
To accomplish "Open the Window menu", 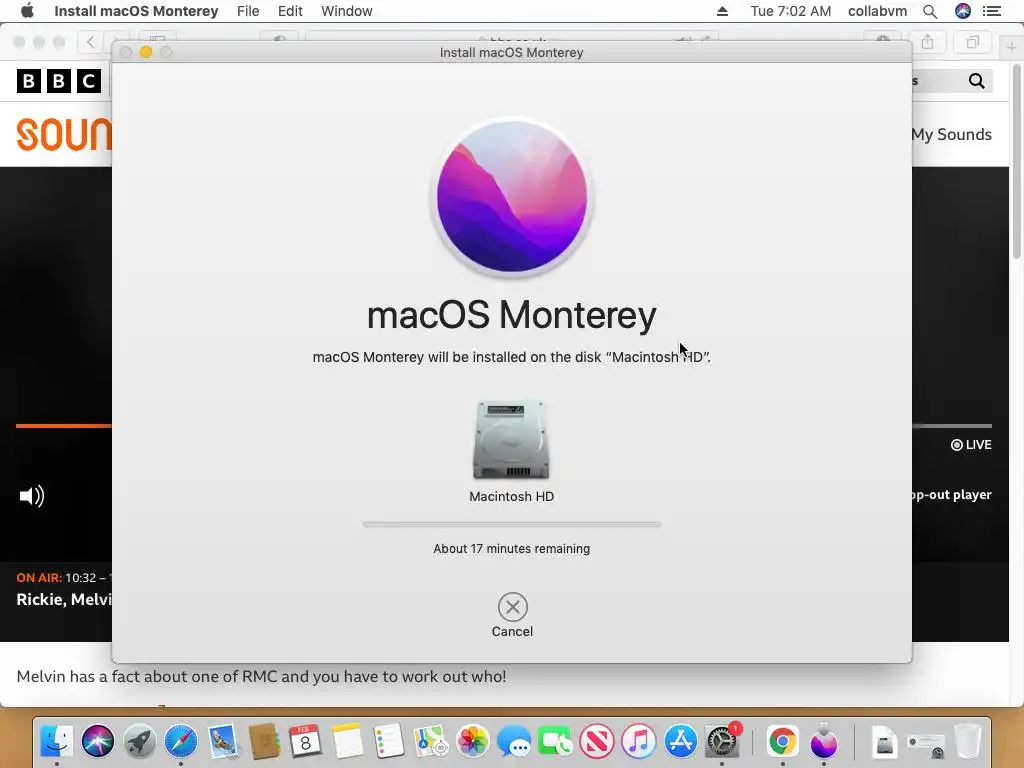I will pos(347,11).
